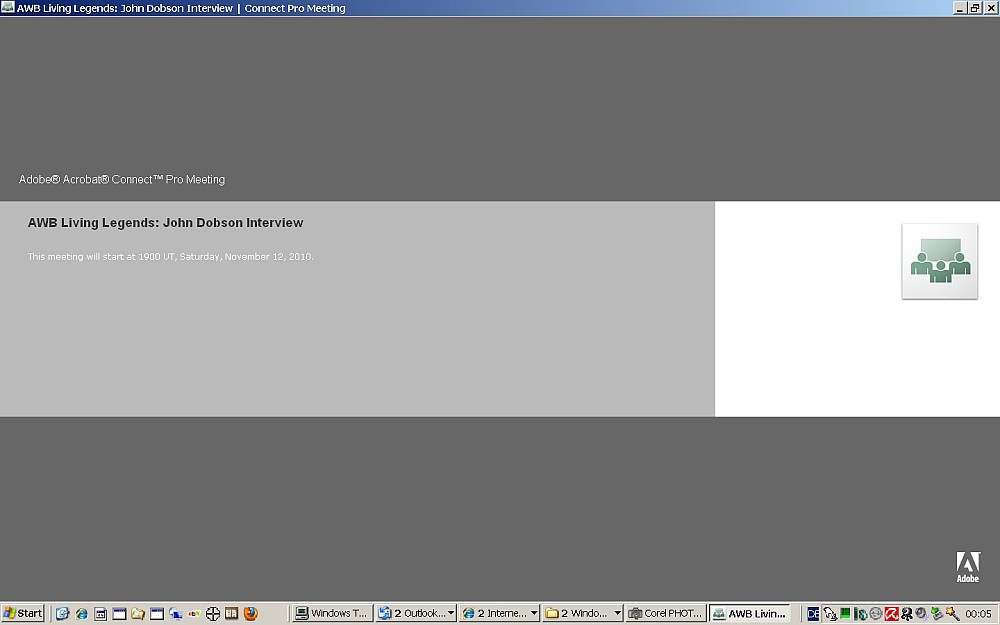Click the red Avira antivirus tray icon
Image resolution: width=1000 pixels, height=625 pixels.
(891, 614)
